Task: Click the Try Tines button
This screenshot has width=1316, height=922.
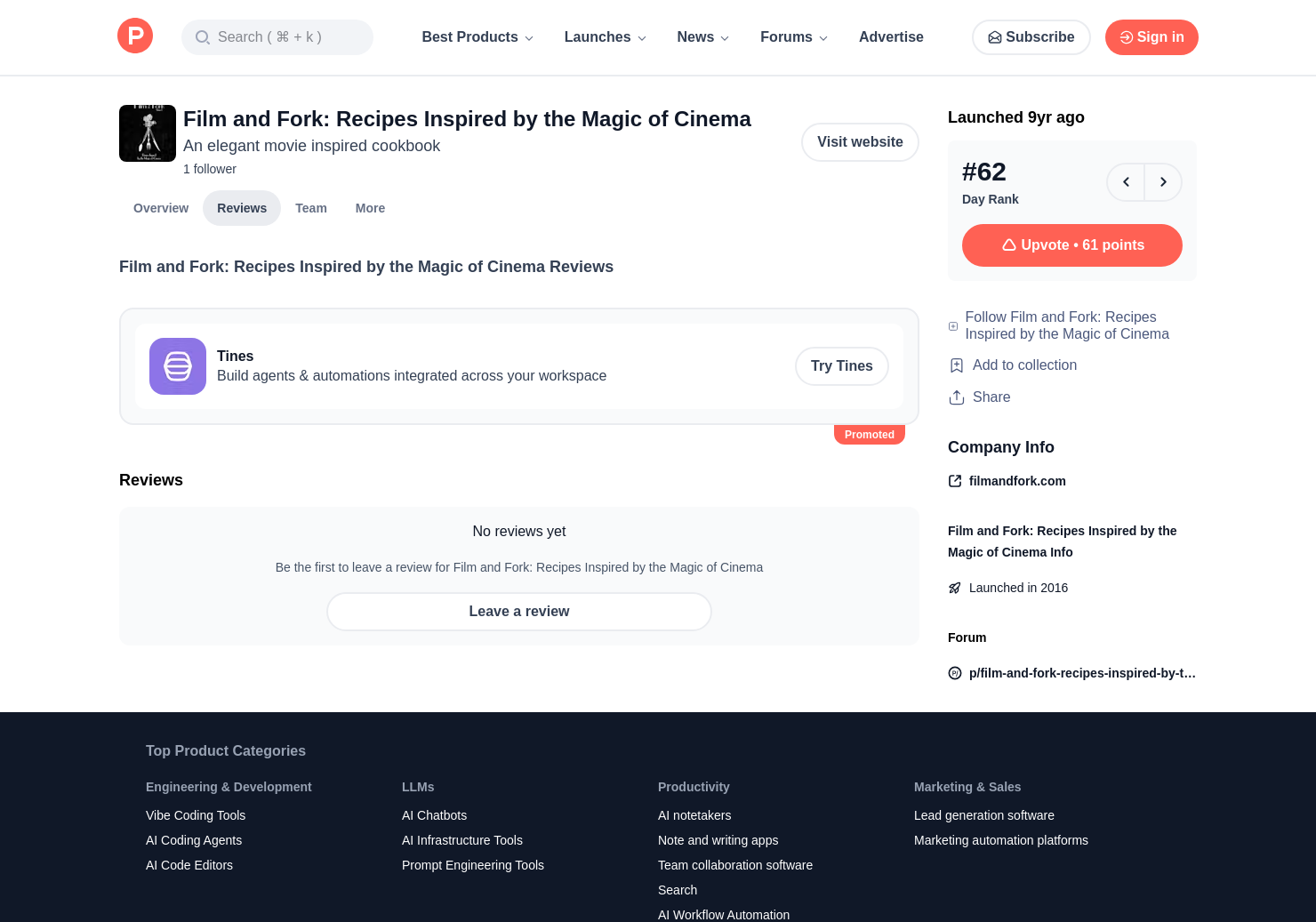Action: point(842,366)
